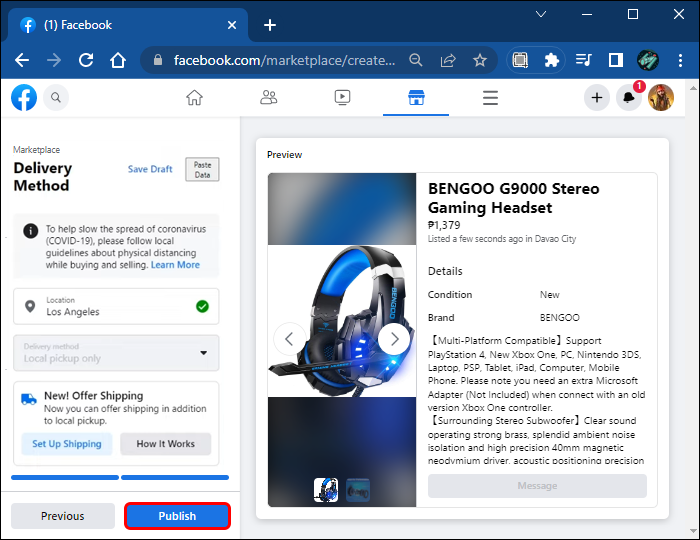Open notifications bell icon
Image resolution: width=700 pixels, height=540 pixels.
[x=629, y=98]
